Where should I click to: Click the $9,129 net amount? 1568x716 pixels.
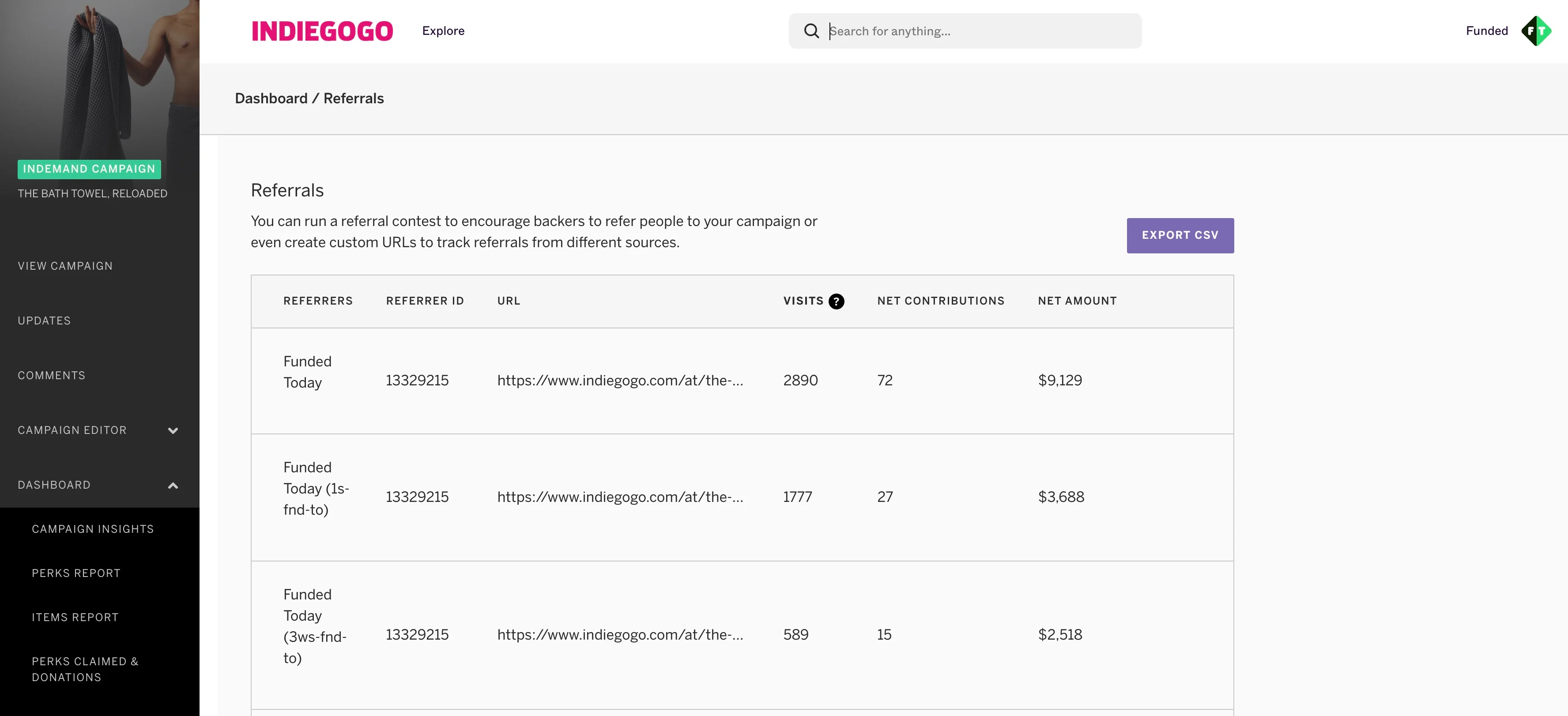pos(1060,381)
